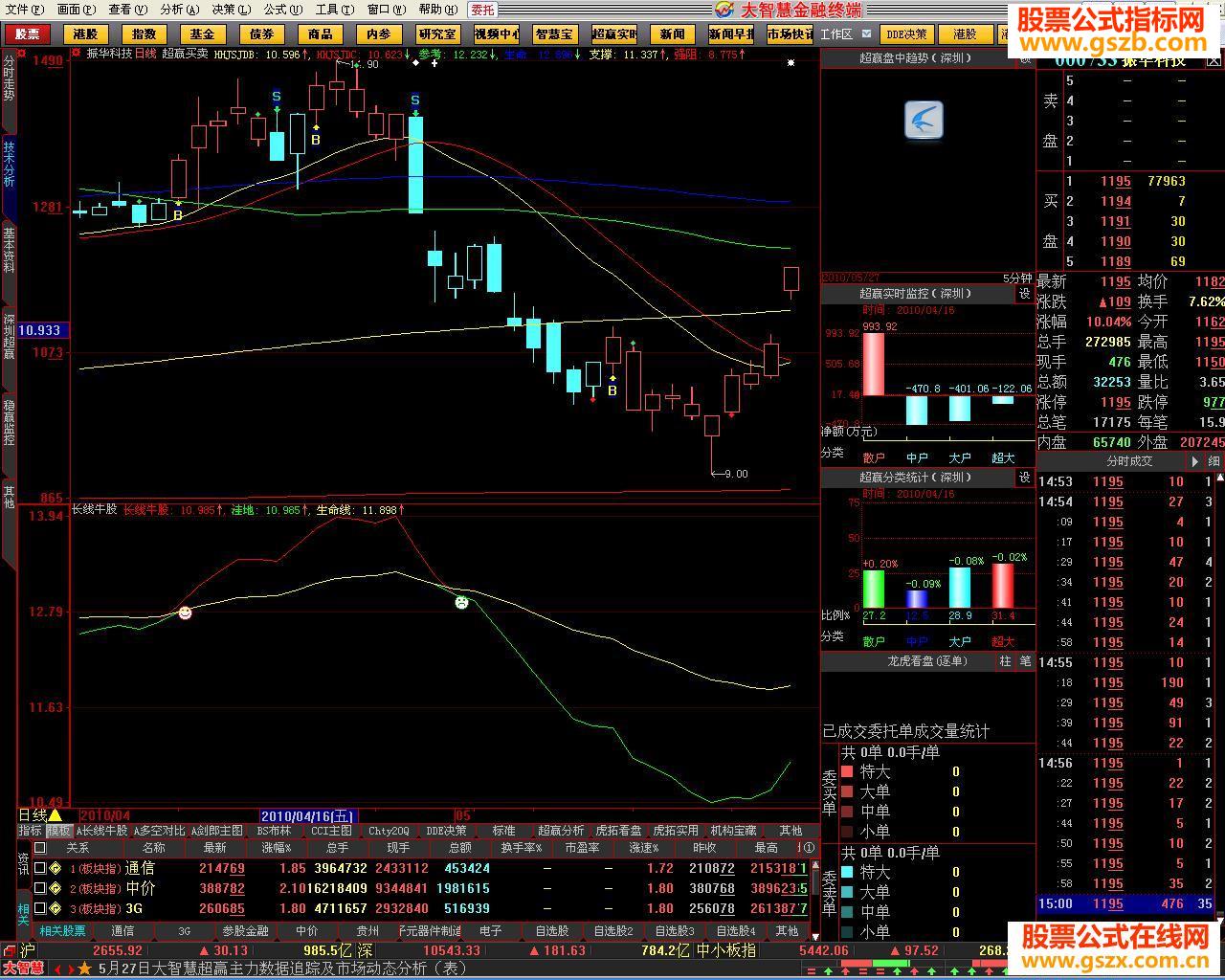The image size is (1225, 980).
Task: Click the yellow diamond icon for 中价 row
Action: [56, 888]
